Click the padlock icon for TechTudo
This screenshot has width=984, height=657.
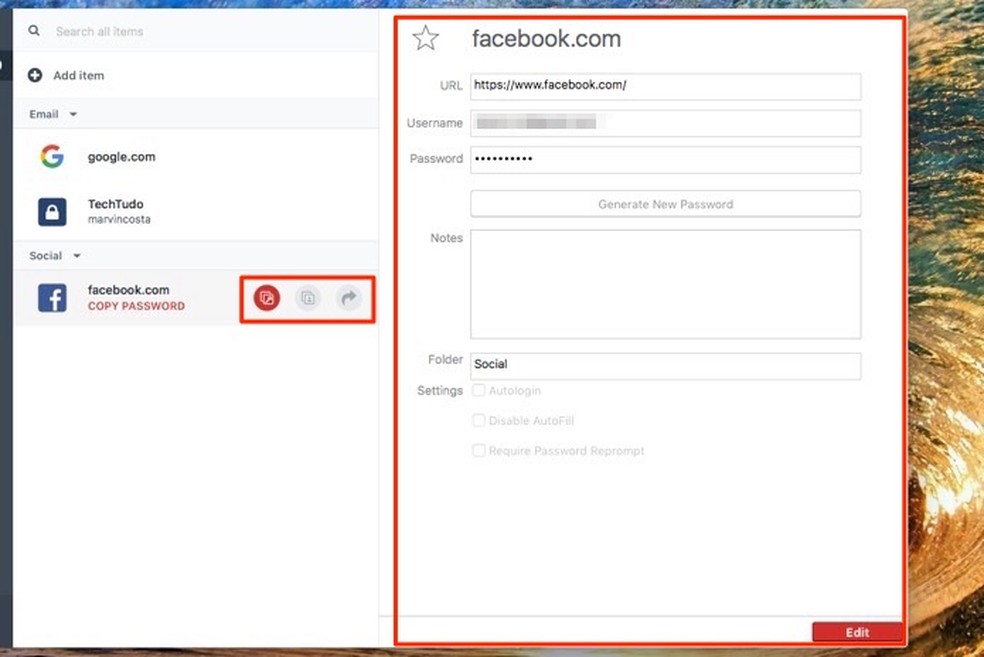pyautogui.click(x=51, y=211)
